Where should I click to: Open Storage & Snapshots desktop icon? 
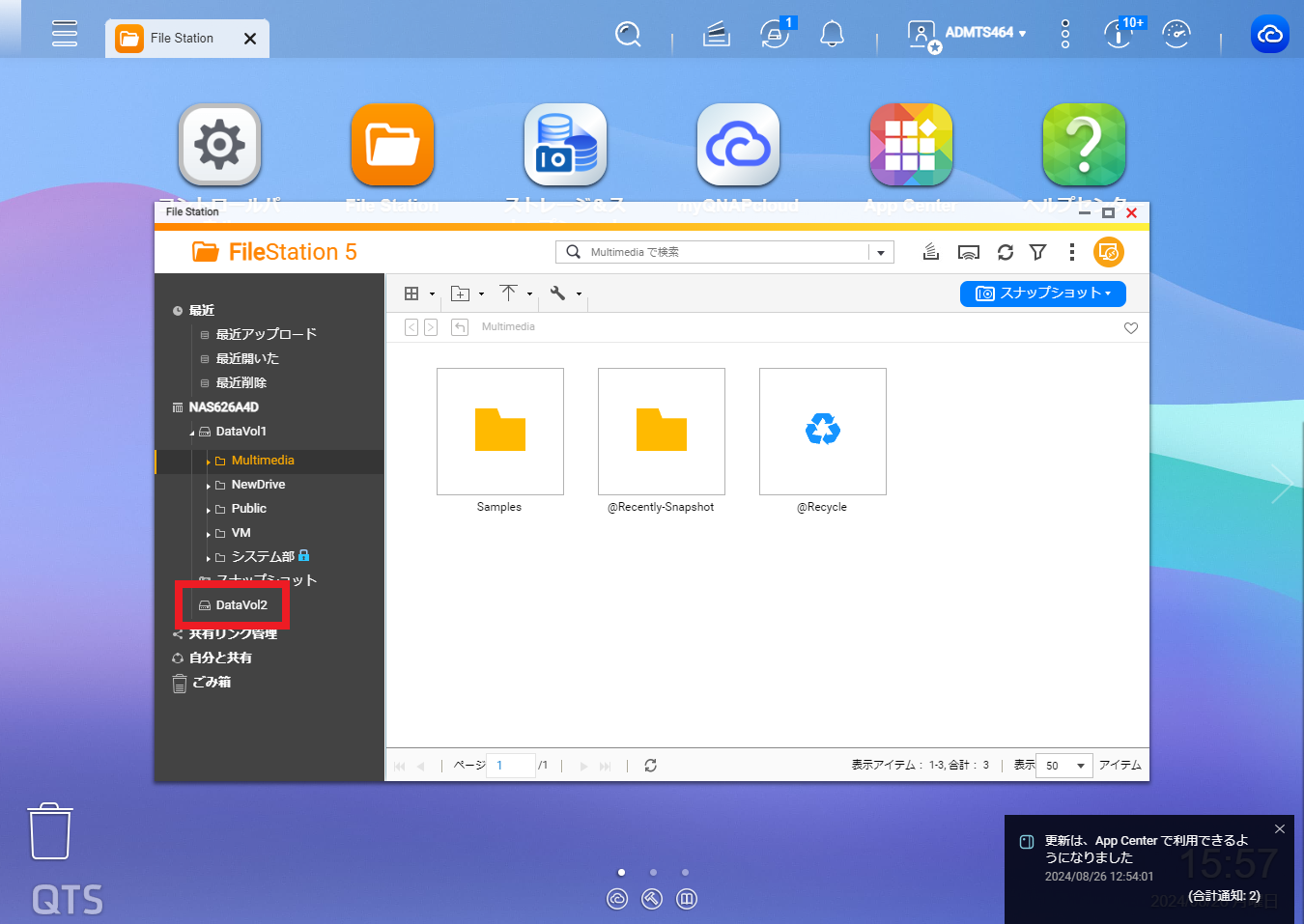pos(565,145)
